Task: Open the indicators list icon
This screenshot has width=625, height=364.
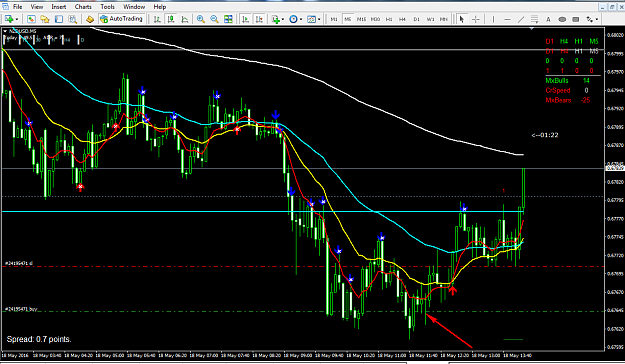Action: [x=275, y=19]
